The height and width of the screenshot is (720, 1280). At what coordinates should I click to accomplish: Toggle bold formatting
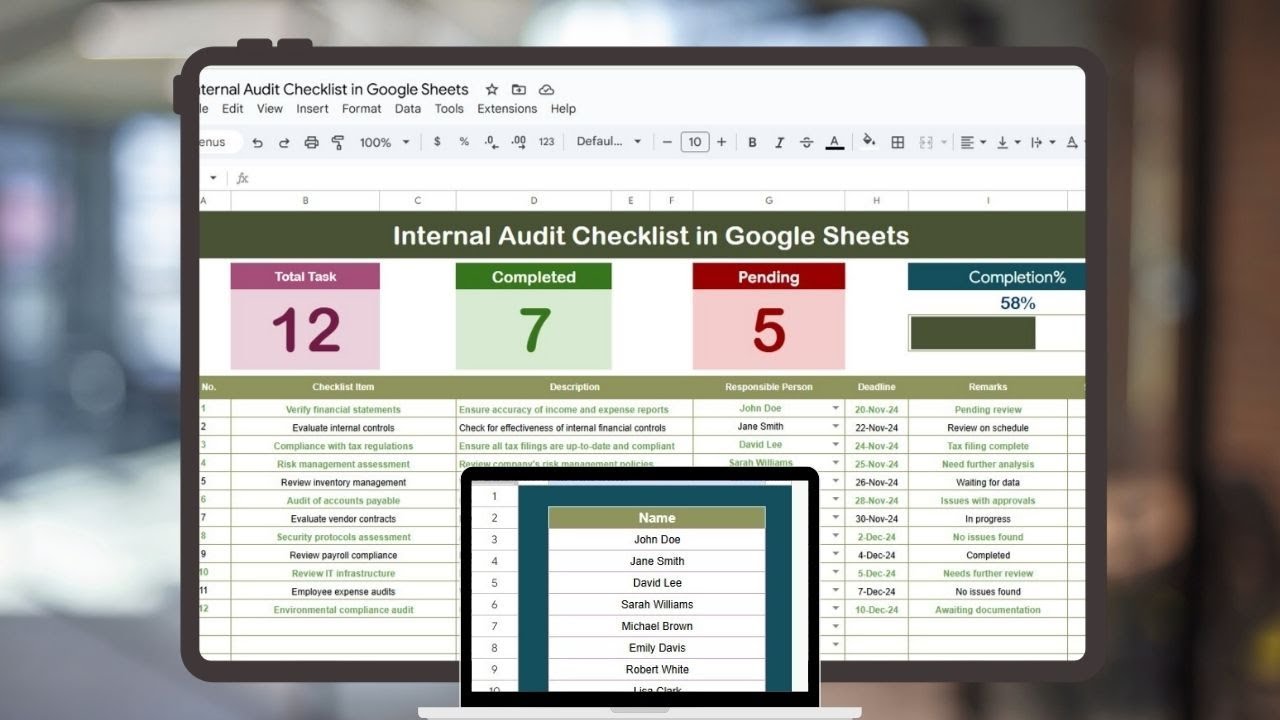coord(752,142)
